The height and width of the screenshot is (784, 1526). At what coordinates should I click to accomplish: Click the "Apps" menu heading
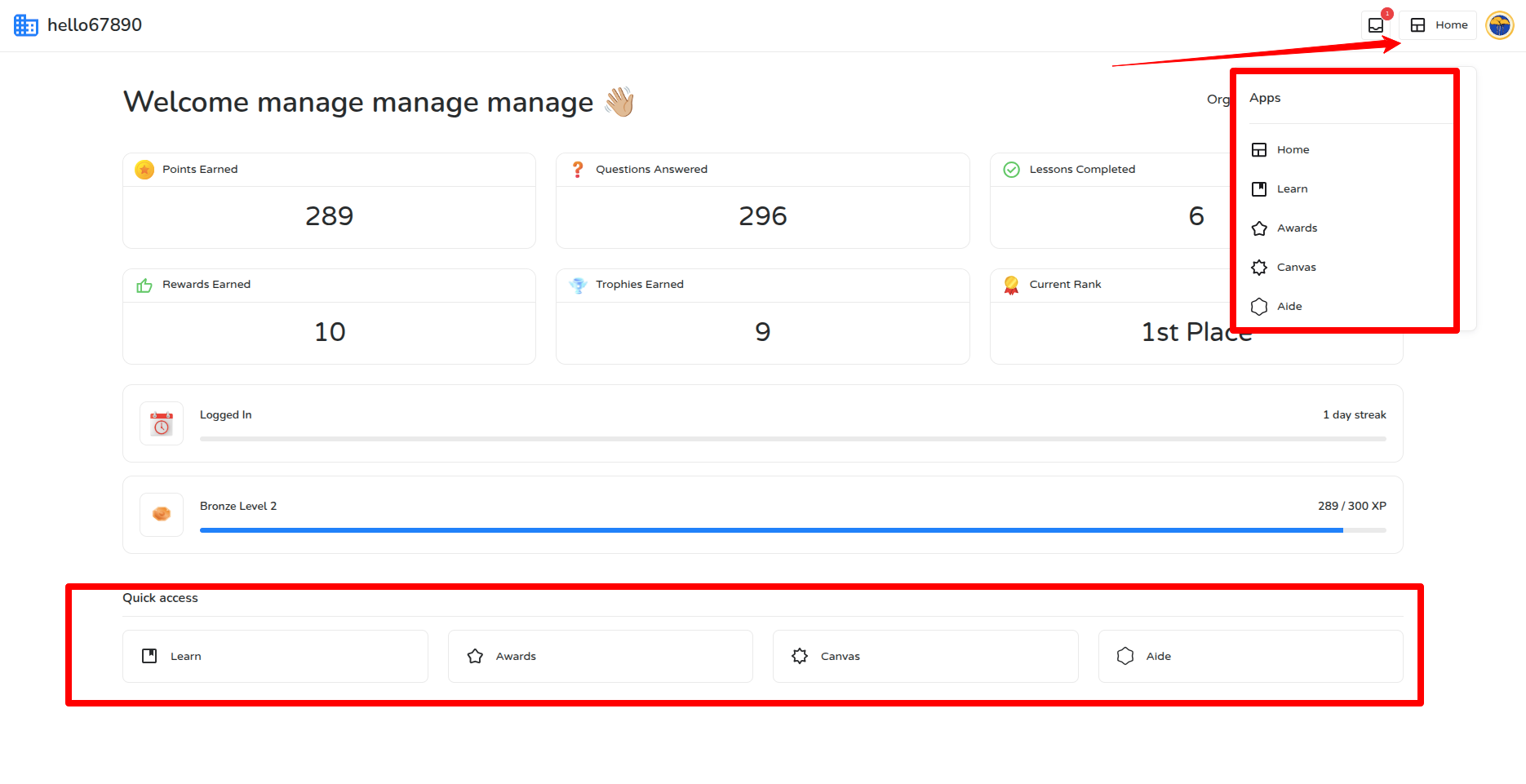point(1265,98)
